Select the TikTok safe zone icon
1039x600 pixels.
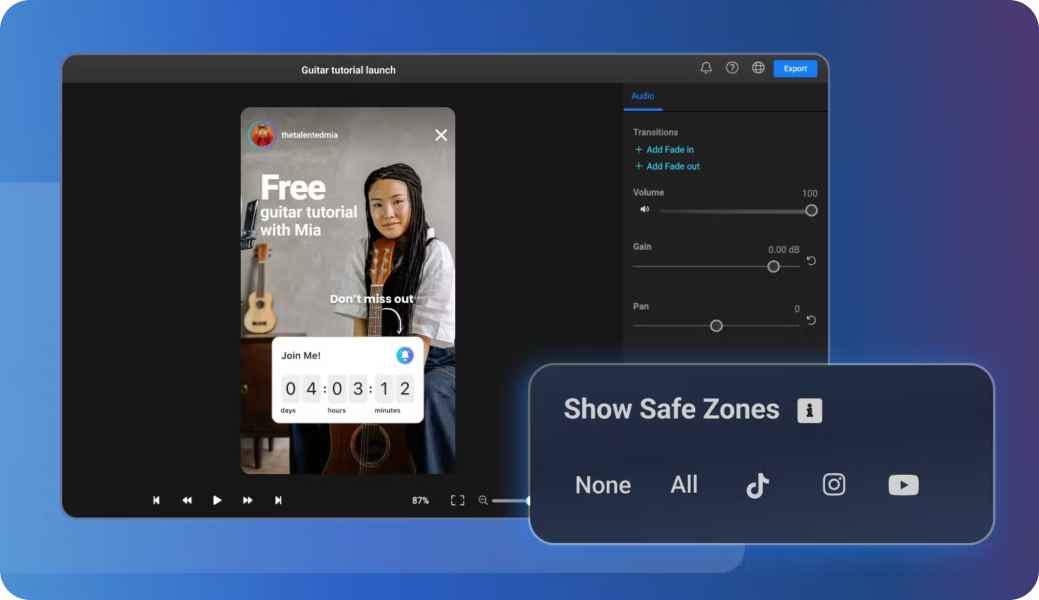(757, 484)
